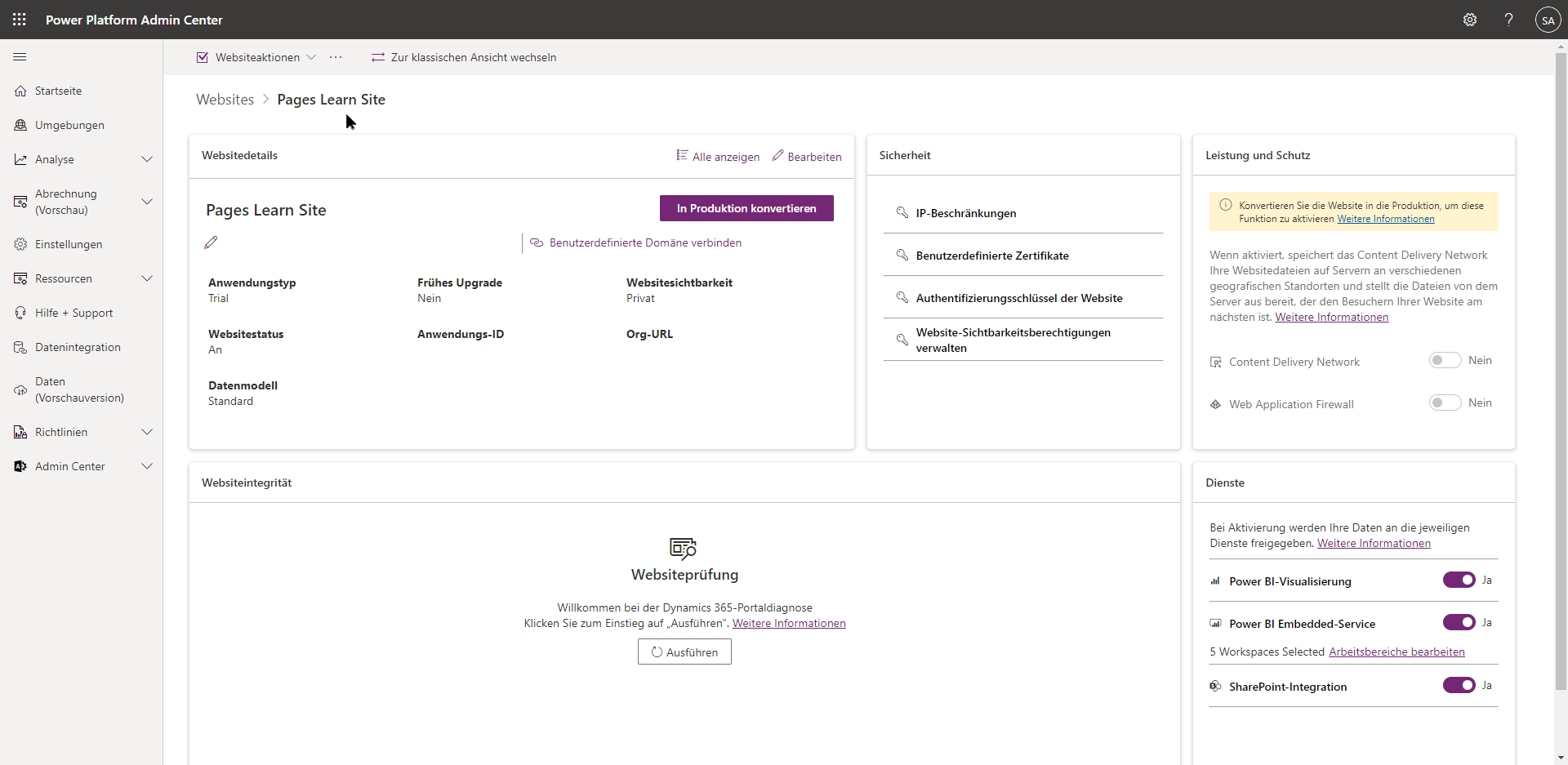Expand the Richtlinien chevron
The width and height of the screenshot is (1568, 765).
click(147, 432)
